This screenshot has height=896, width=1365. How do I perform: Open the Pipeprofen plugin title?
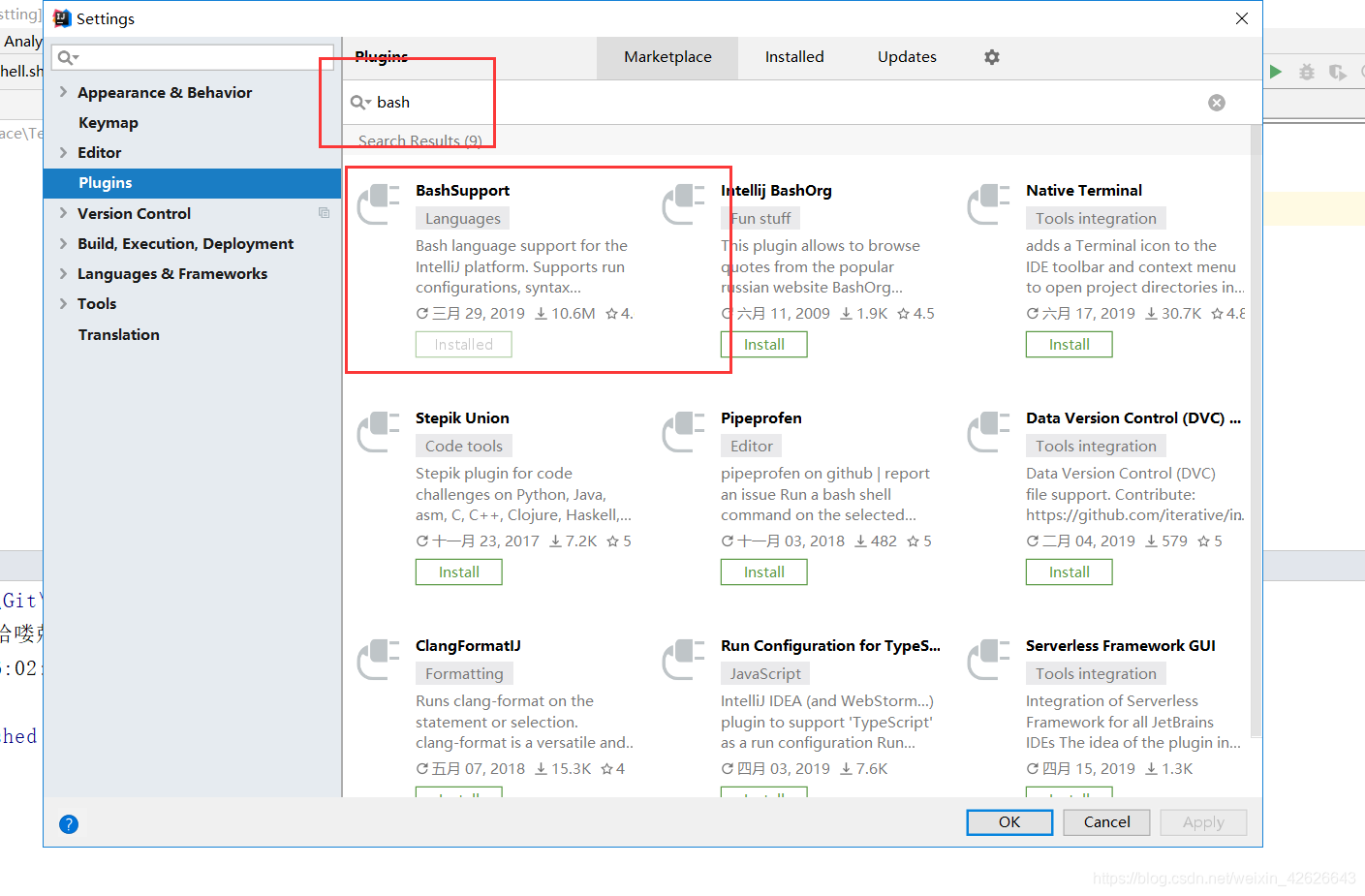click(760, 418)
